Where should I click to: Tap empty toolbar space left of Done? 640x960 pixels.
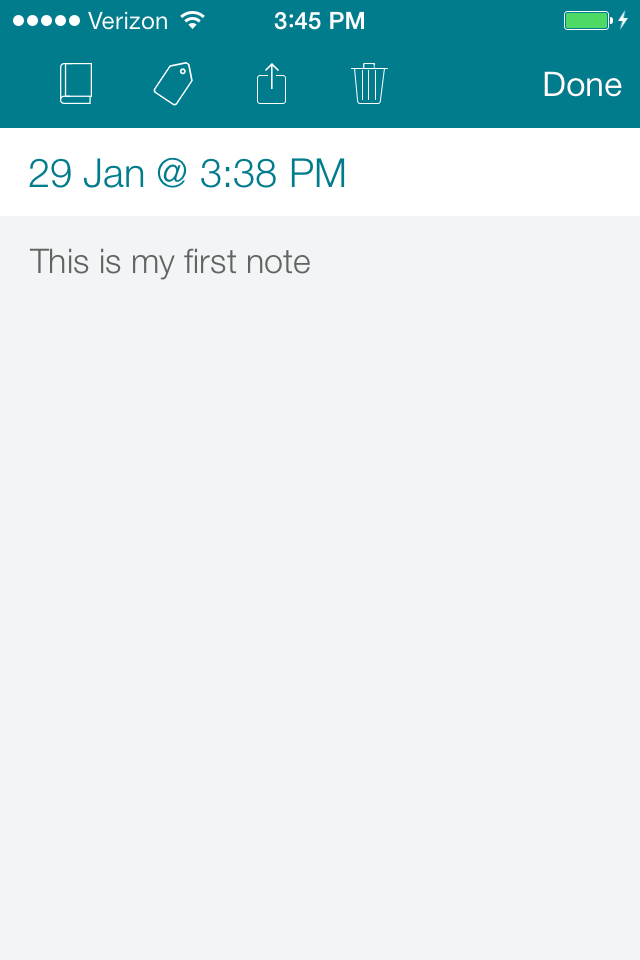[460, 84]
